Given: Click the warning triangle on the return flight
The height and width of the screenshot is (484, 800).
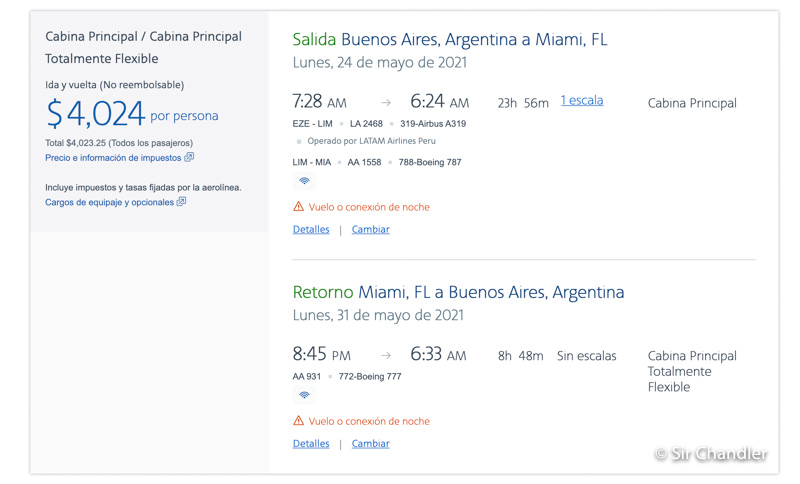Looking at the screenshot, I should click(x=298, y=421).
